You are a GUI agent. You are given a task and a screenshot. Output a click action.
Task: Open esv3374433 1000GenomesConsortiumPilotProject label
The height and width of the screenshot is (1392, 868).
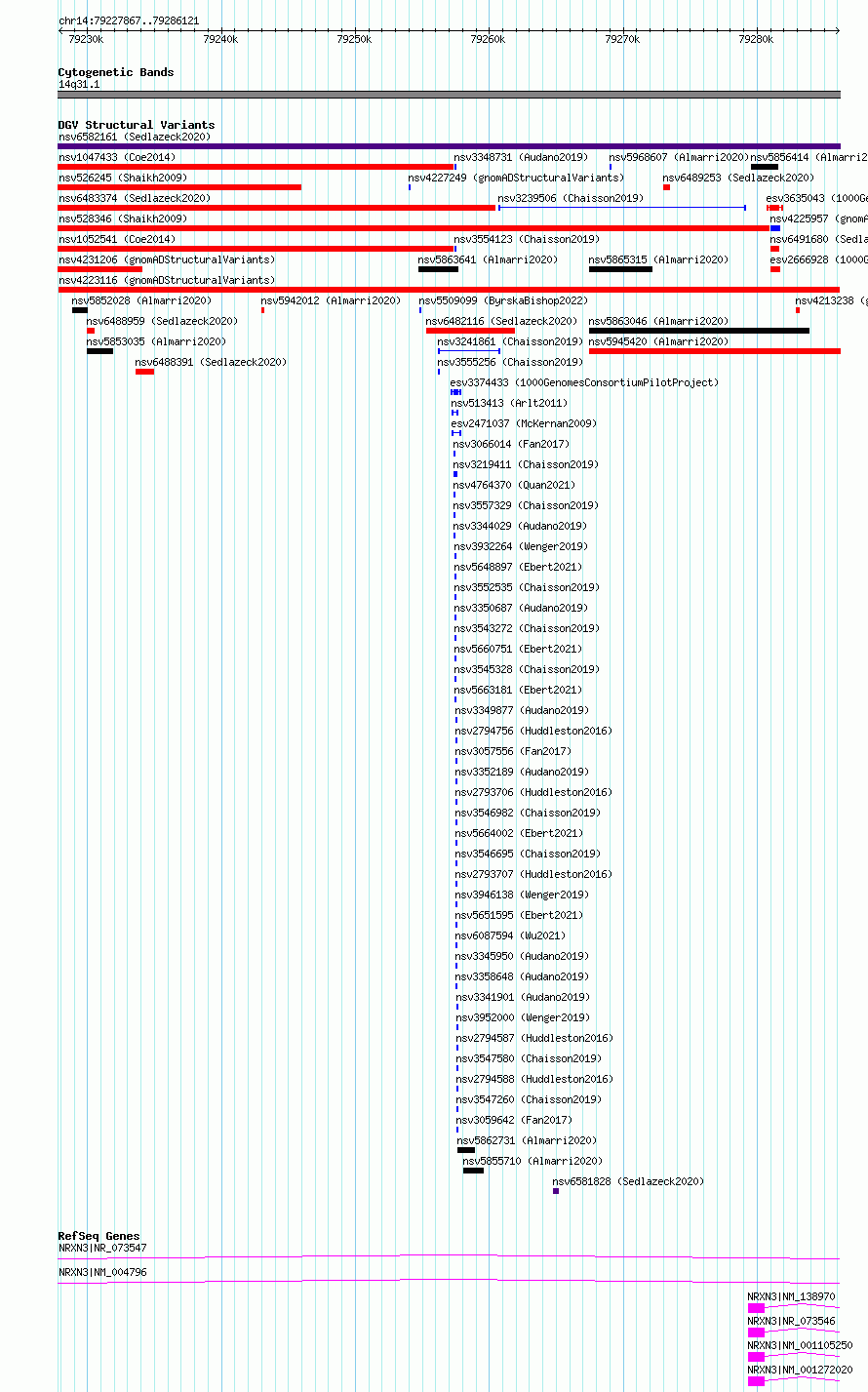click(584, 383)
